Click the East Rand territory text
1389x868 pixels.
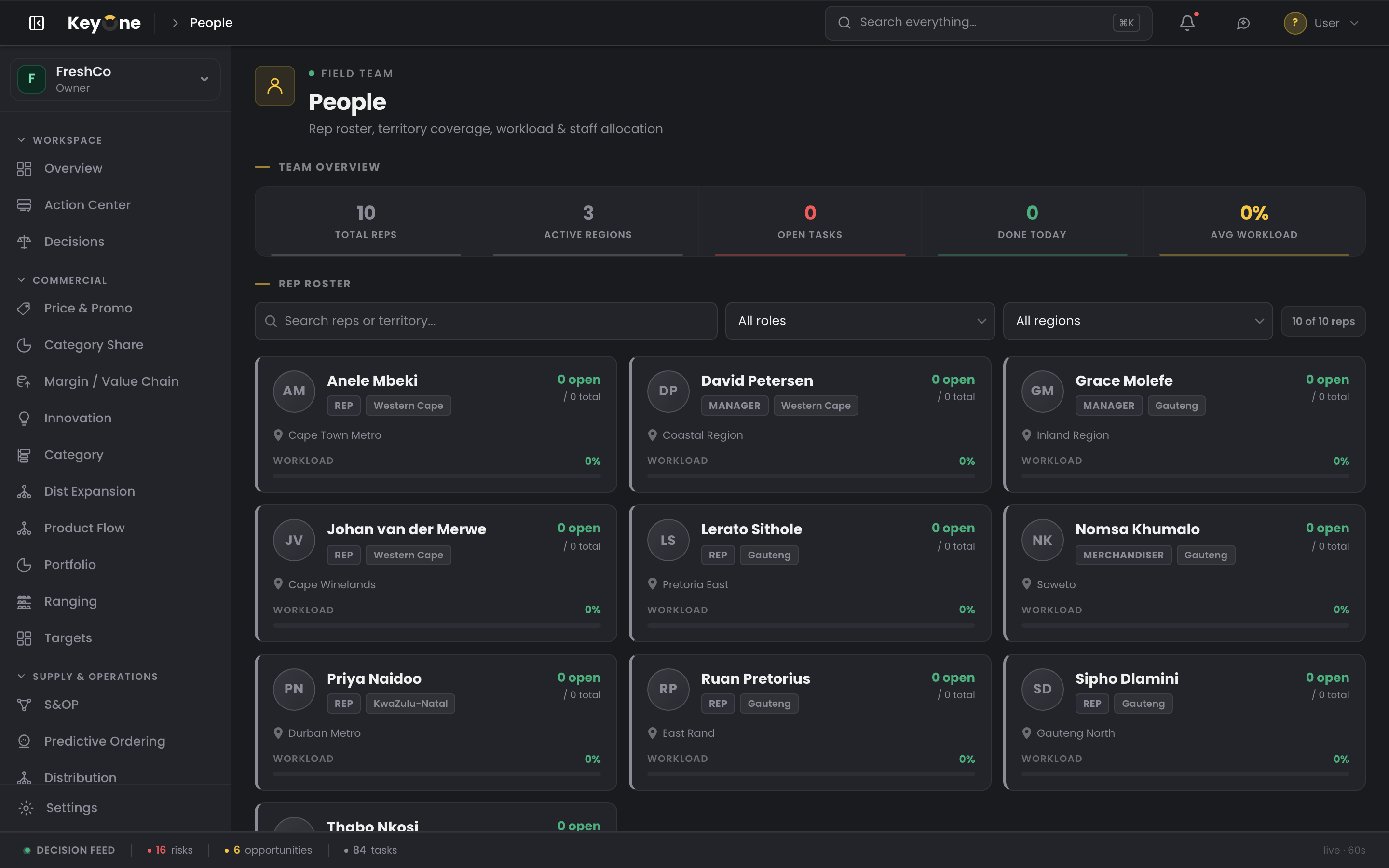(688, 733)
